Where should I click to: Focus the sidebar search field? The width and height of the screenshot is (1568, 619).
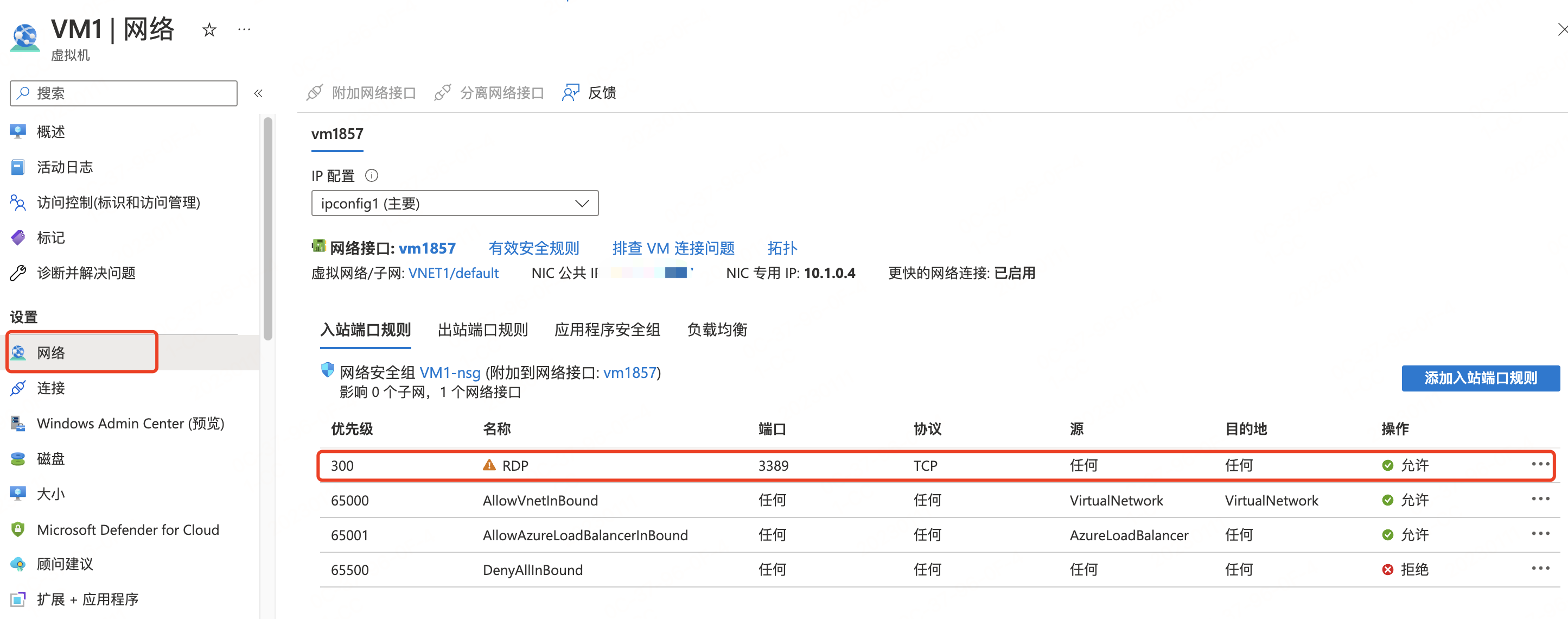point(124,93)
